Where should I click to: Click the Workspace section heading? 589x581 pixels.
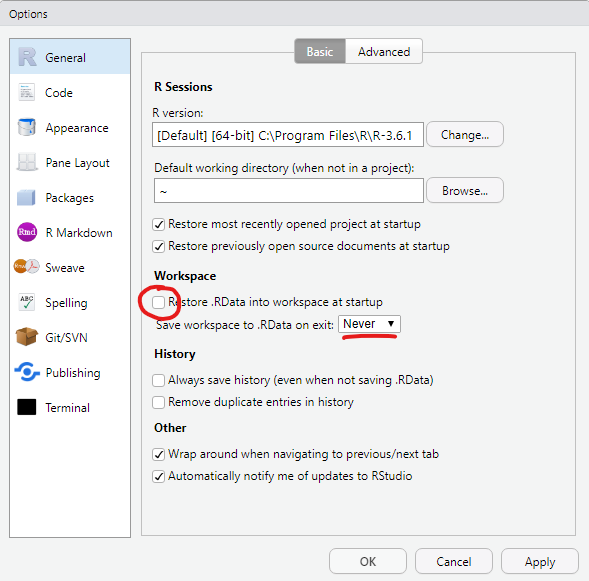coord(185,276)
